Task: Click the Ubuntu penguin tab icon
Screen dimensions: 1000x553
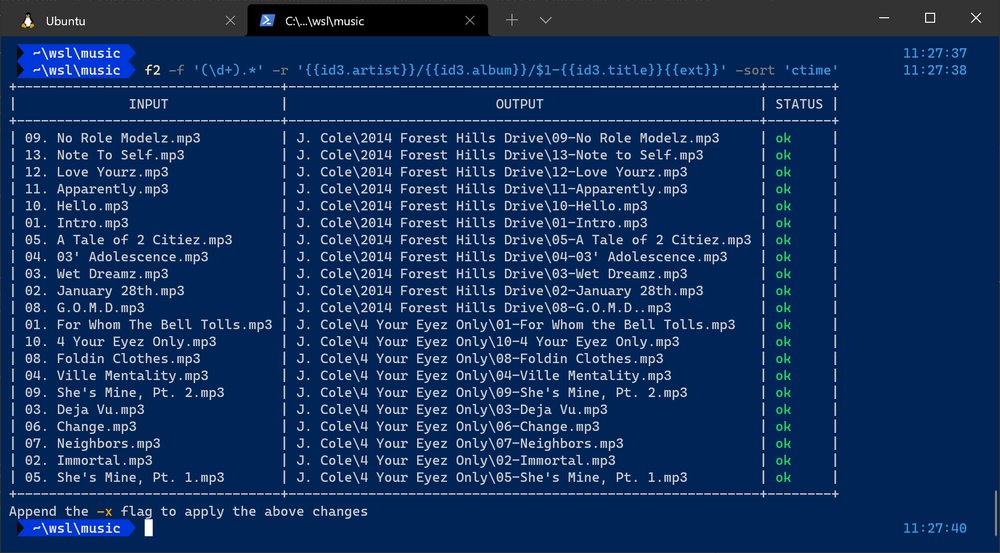Action: [x=27, y=21]
